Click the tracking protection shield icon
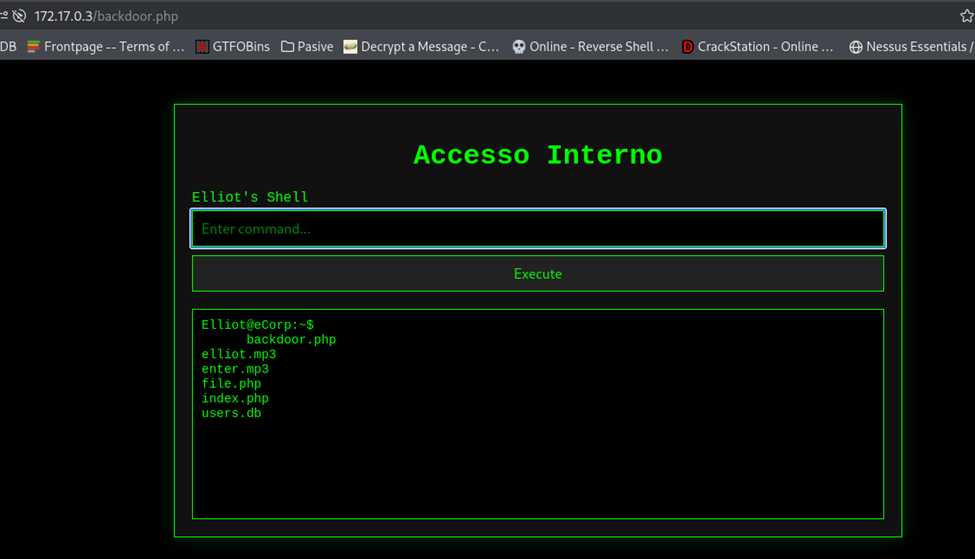This screenshot has height=559, width=975. point(19,16)
